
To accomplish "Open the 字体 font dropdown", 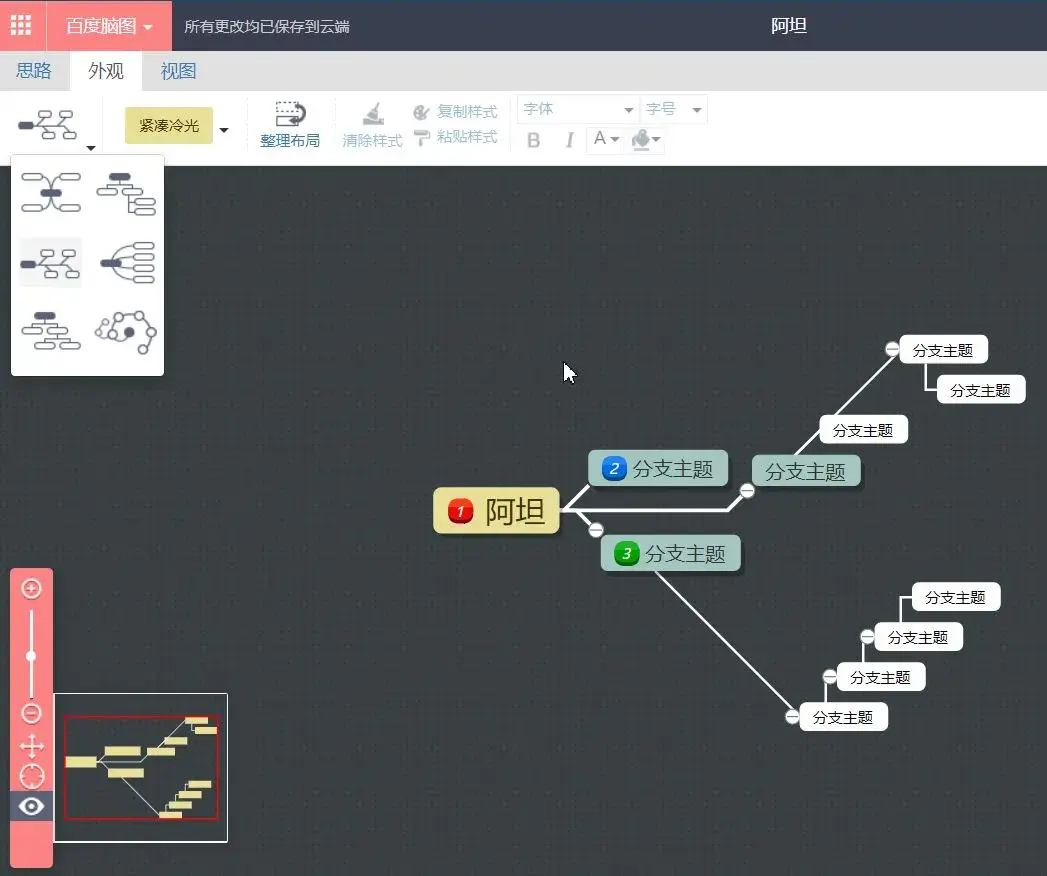I will coord(578,109).
